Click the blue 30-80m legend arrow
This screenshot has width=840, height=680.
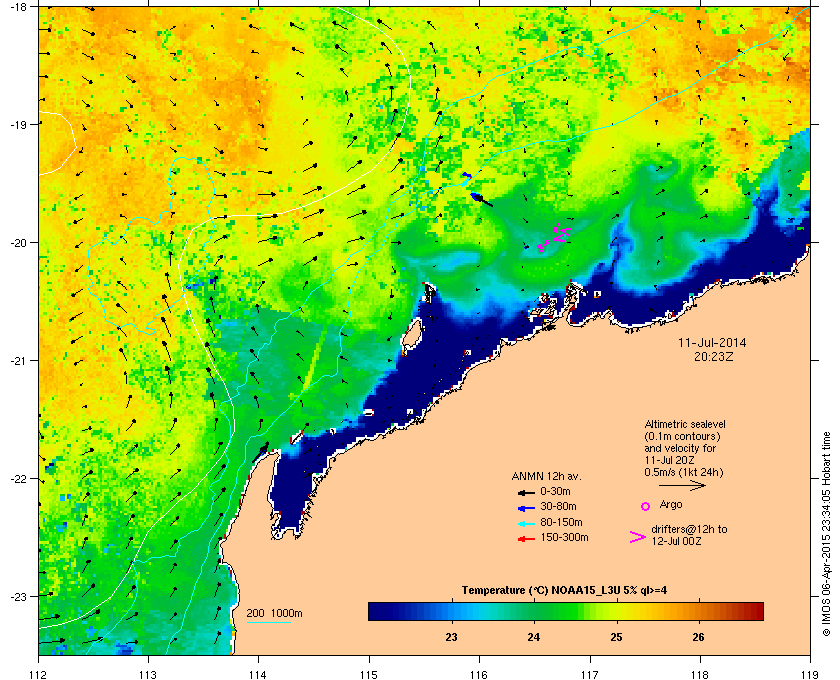[527, 508]
